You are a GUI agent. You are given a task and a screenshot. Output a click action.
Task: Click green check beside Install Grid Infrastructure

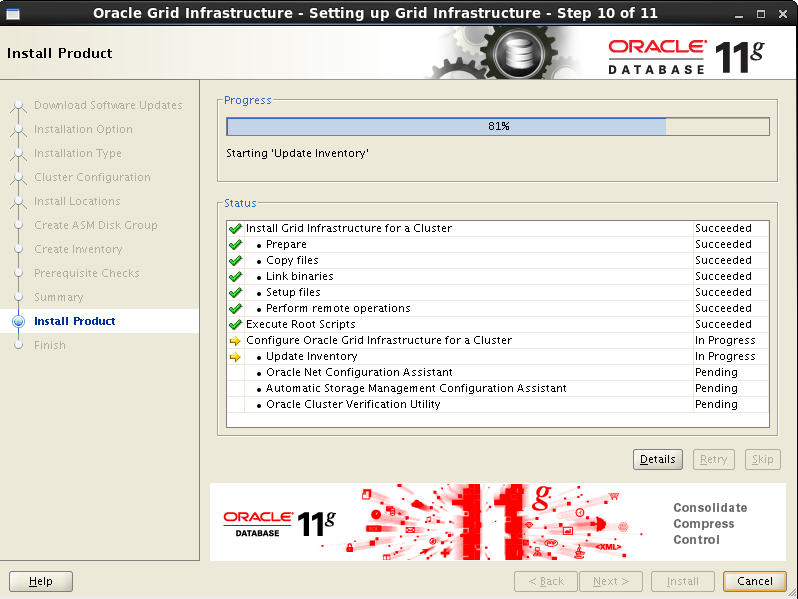(235, 229)
